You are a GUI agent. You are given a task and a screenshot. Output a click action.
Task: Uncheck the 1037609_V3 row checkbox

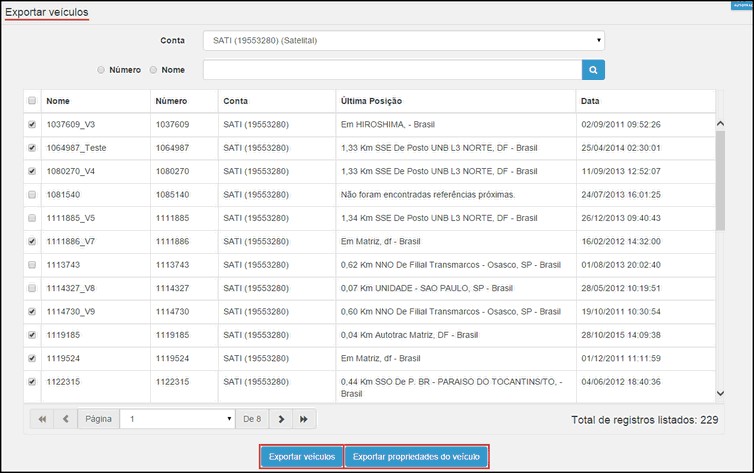click(32, 124)
